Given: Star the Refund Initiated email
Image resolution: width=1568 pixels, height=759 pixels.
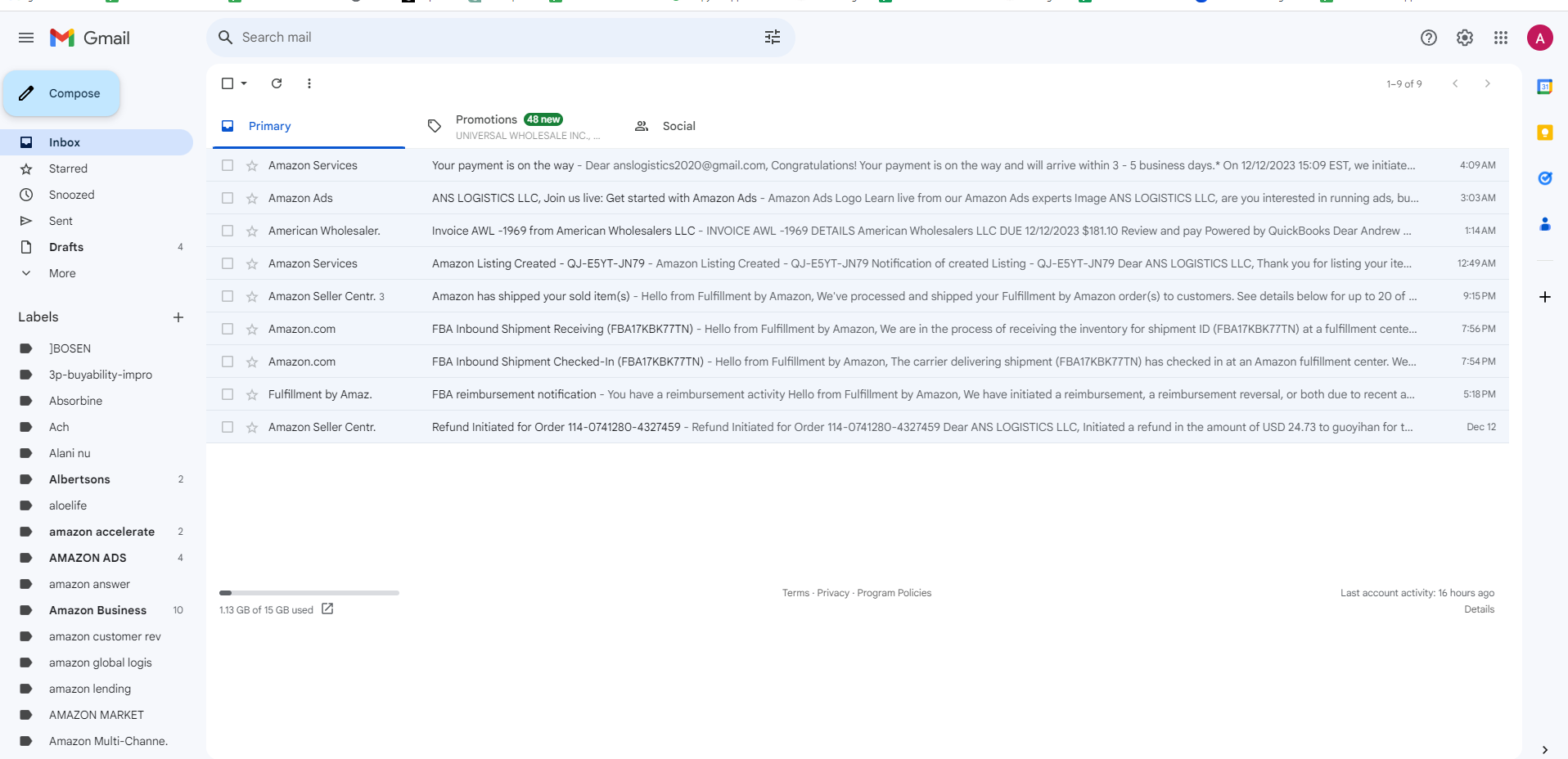Looking at the screenshot, I should pos(252,427).
